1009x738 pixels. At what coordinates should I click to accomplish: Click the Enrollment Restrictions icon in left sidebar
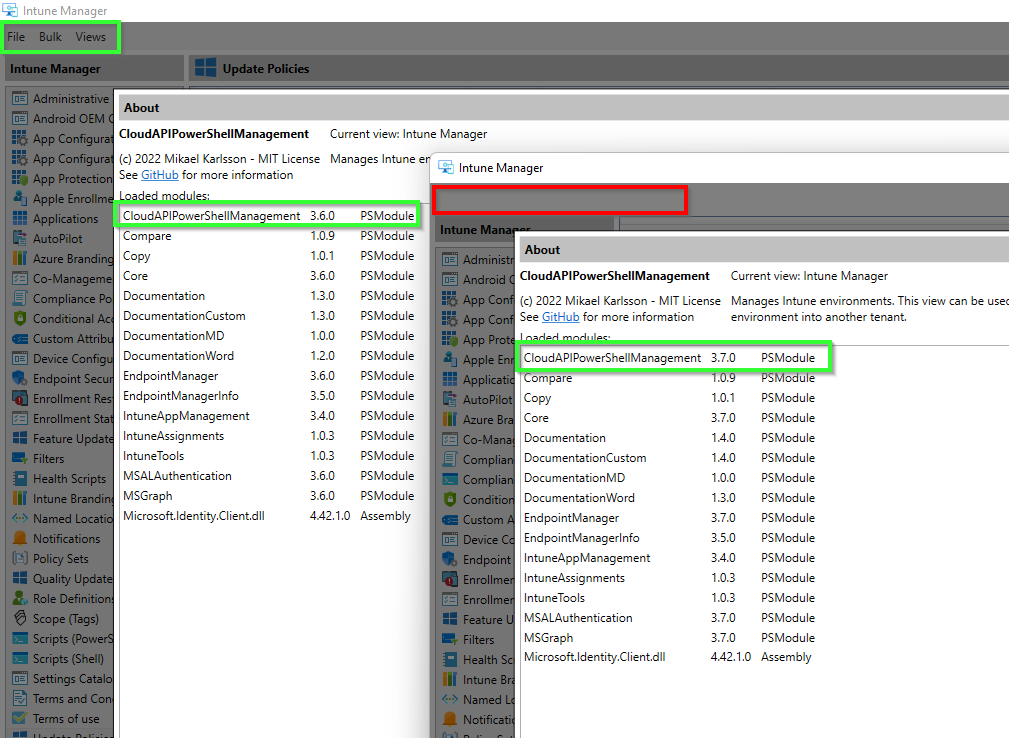20,398
